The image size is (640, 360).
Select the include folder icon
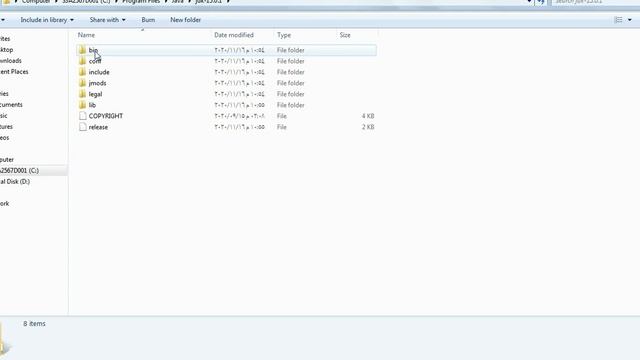[x=82, y=72]
